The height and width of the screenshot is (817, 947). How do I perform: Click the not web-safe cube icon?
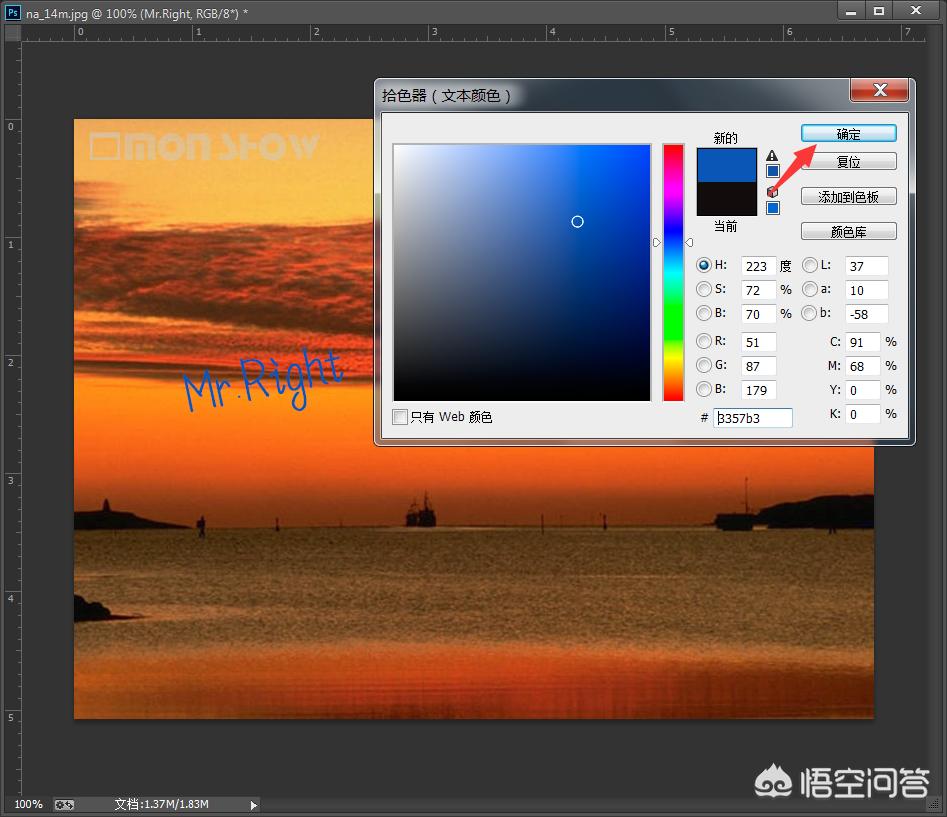(x=772, y=192)
